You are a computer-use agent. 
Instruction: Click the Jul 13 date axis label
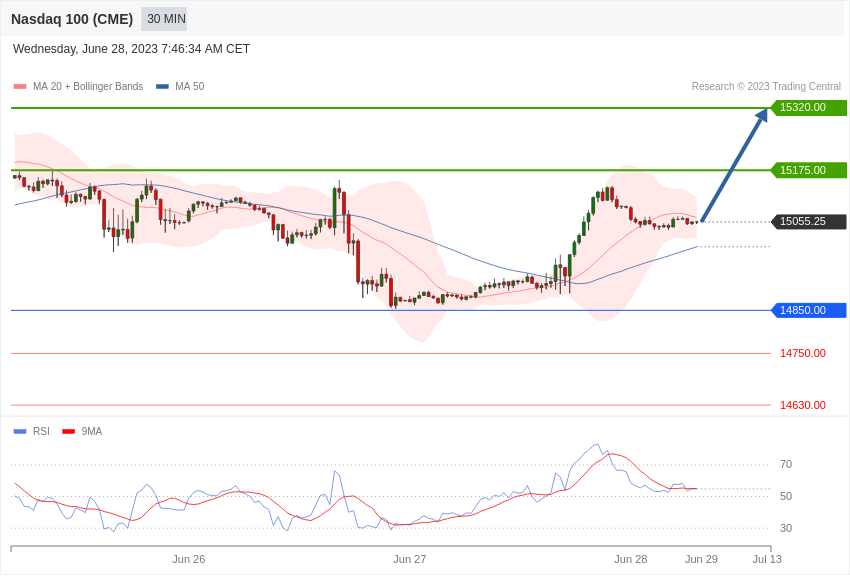767,559
